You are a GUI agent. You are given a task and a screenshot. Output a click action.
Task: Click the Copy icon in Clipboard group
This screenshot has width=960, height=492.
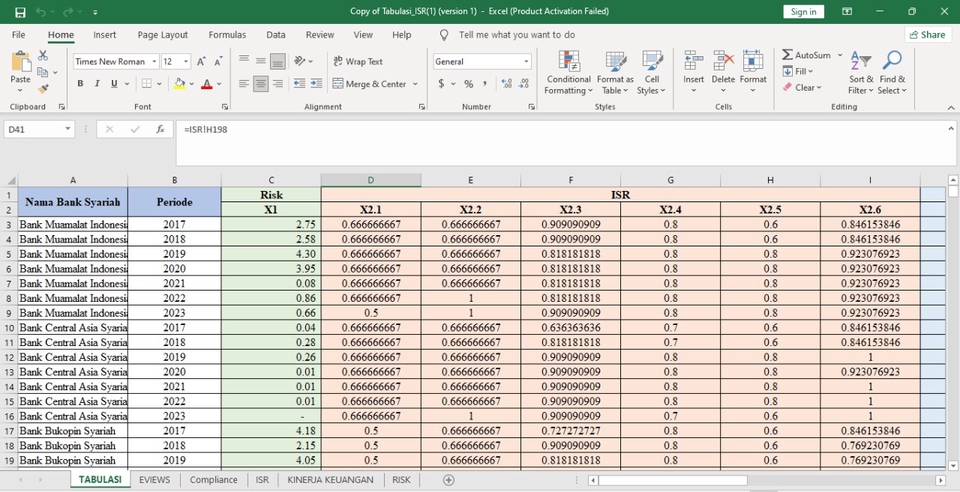(x=42, y=72)
